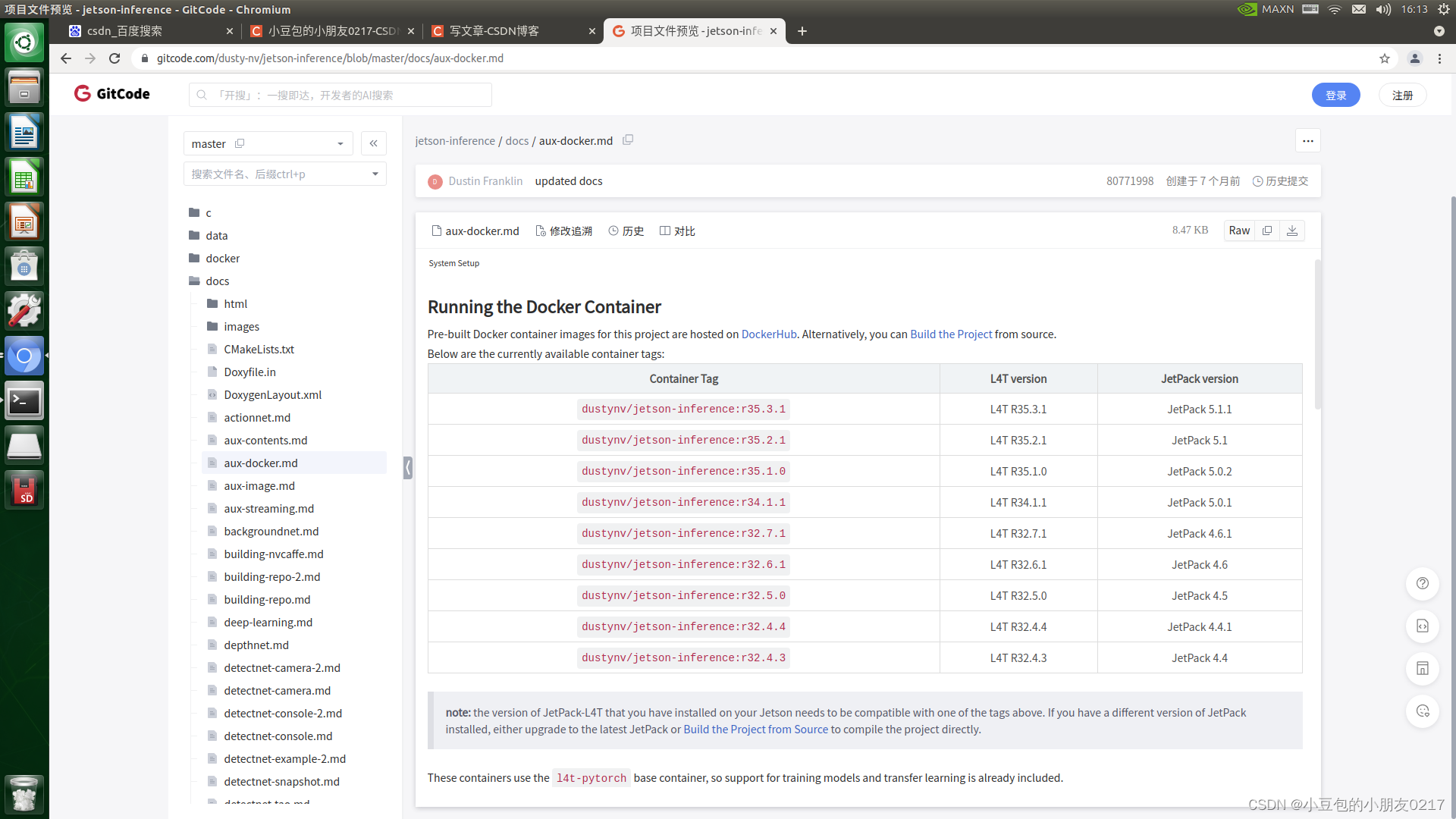Reload the page in Chromium
This screenshot has height=819, width=1456.
[115, 58]
